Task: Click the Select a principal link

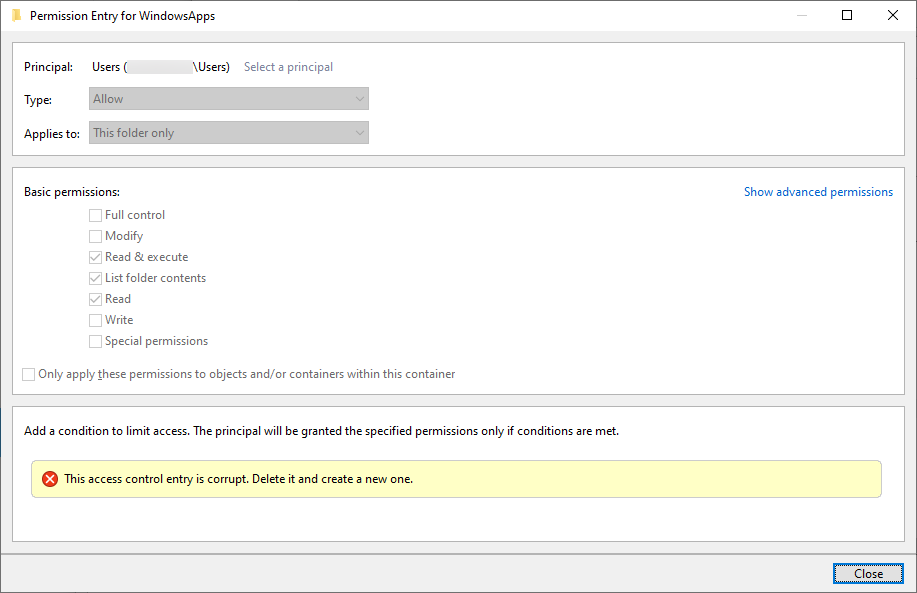Action: [x=288, y=67]
